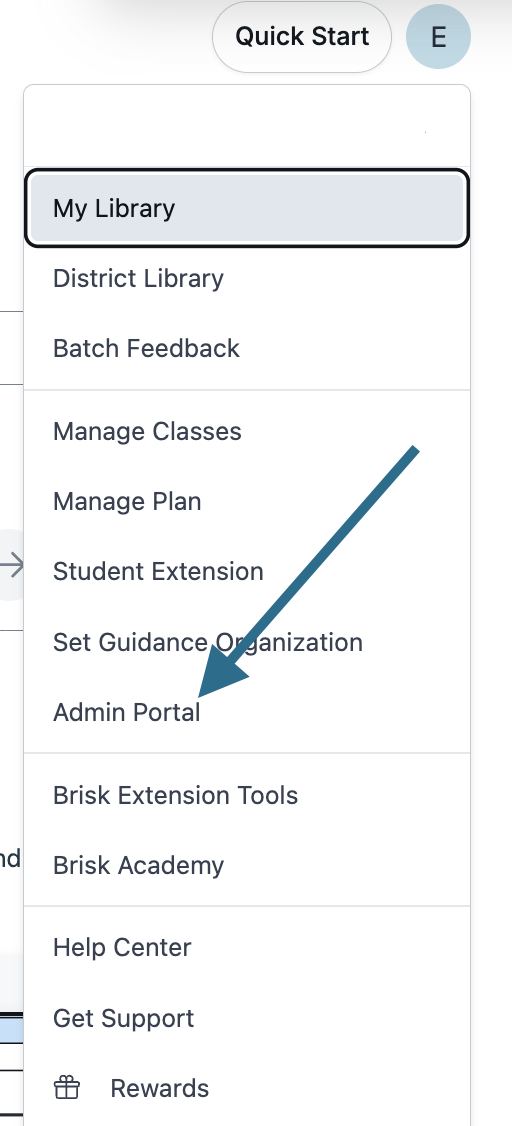512x1126 pixels.
Task: Open Rewards menu item
Action: pyautogui.click(x=247, y=1088)
